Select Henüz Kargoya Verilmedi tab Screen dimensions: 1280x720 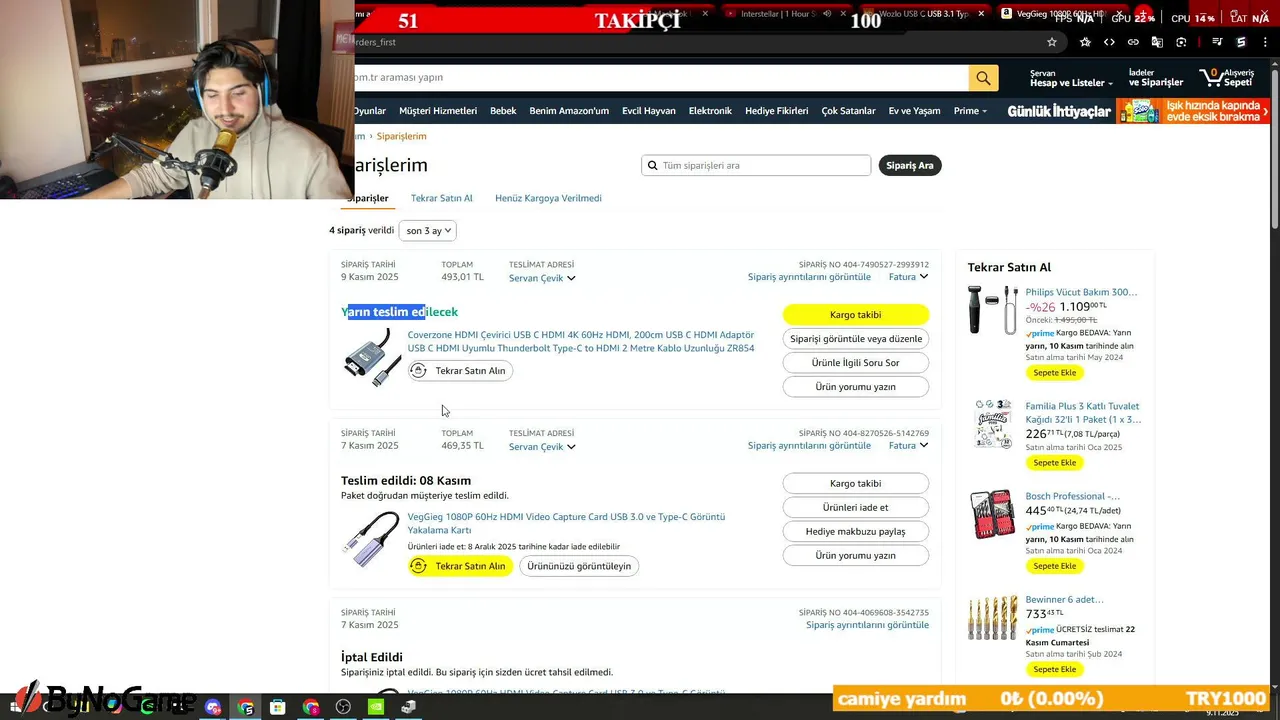pyautogui.click(x=548, y=198)
